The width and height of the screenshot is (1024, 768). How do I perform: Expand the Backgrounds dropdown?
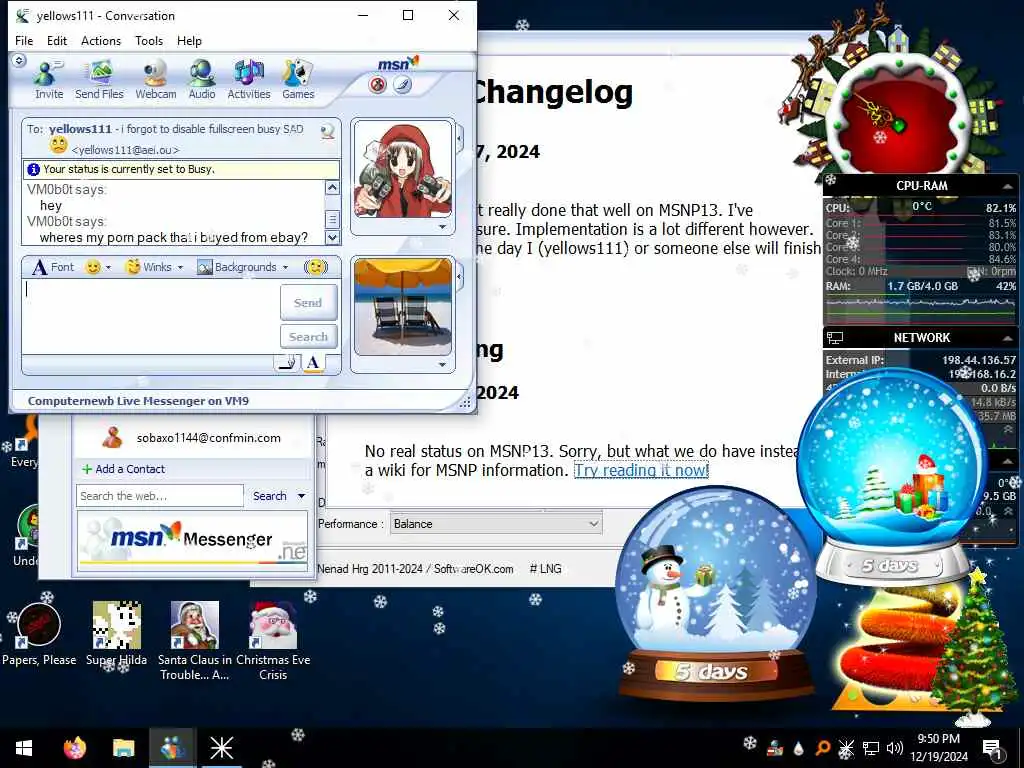(285, 268)
